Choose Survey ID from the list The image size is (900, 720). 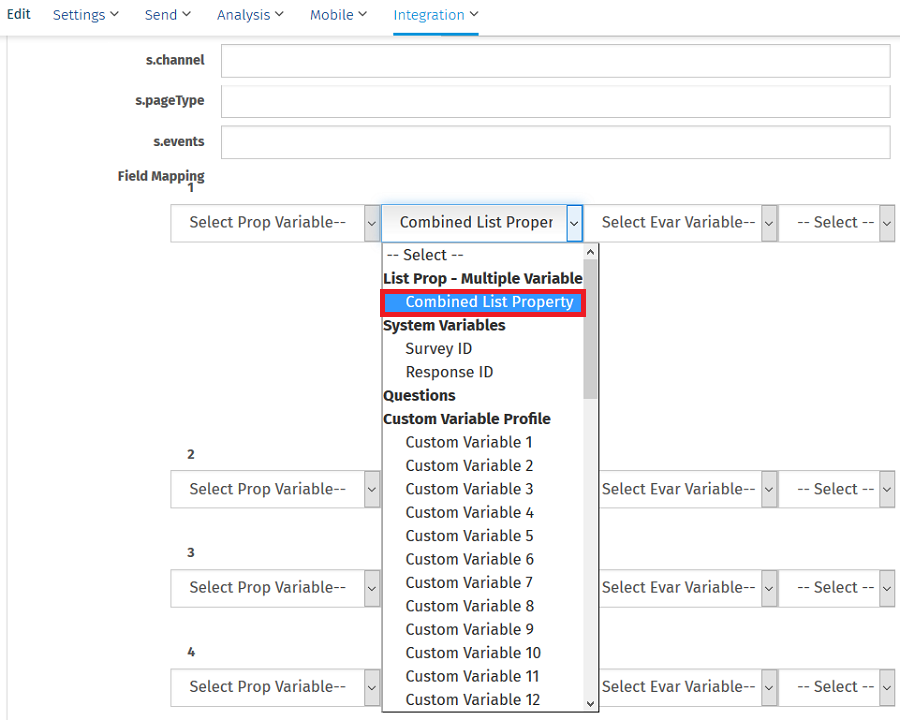coord(438,349)
